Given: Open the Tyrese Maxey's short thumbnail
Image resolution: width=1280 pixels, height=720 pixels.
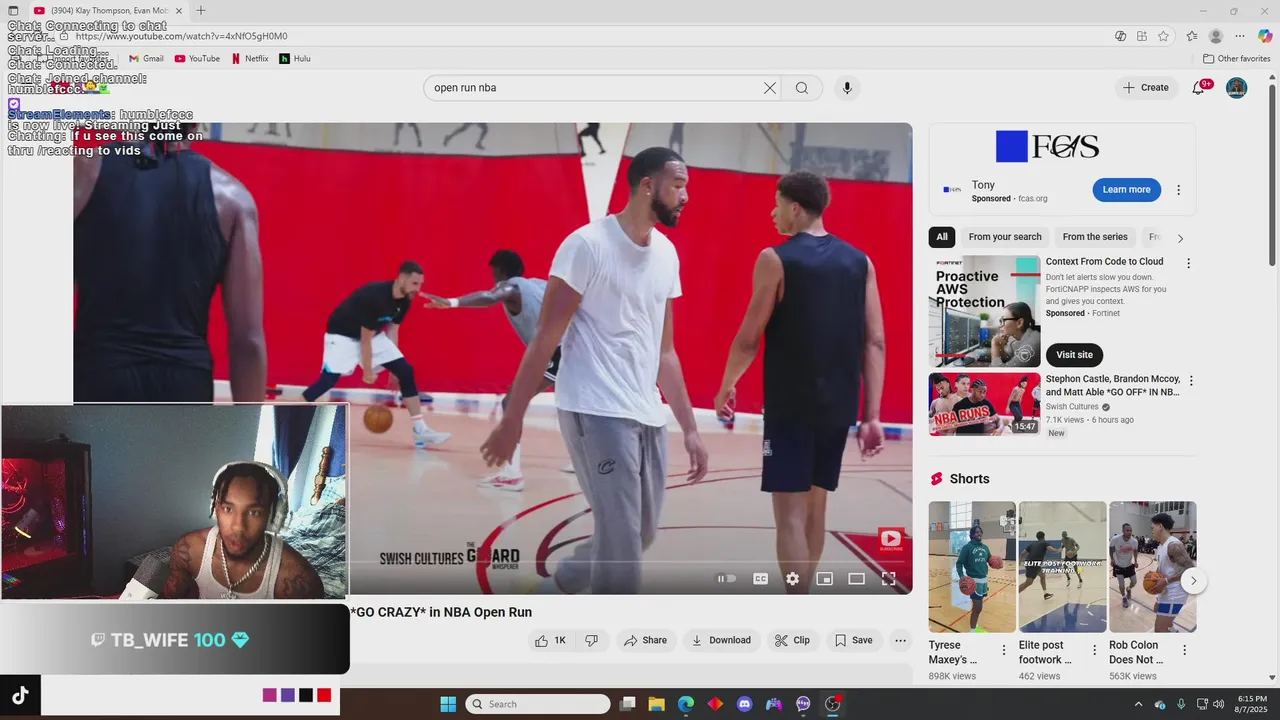Looking at the screenshot, I should [972, 567].
